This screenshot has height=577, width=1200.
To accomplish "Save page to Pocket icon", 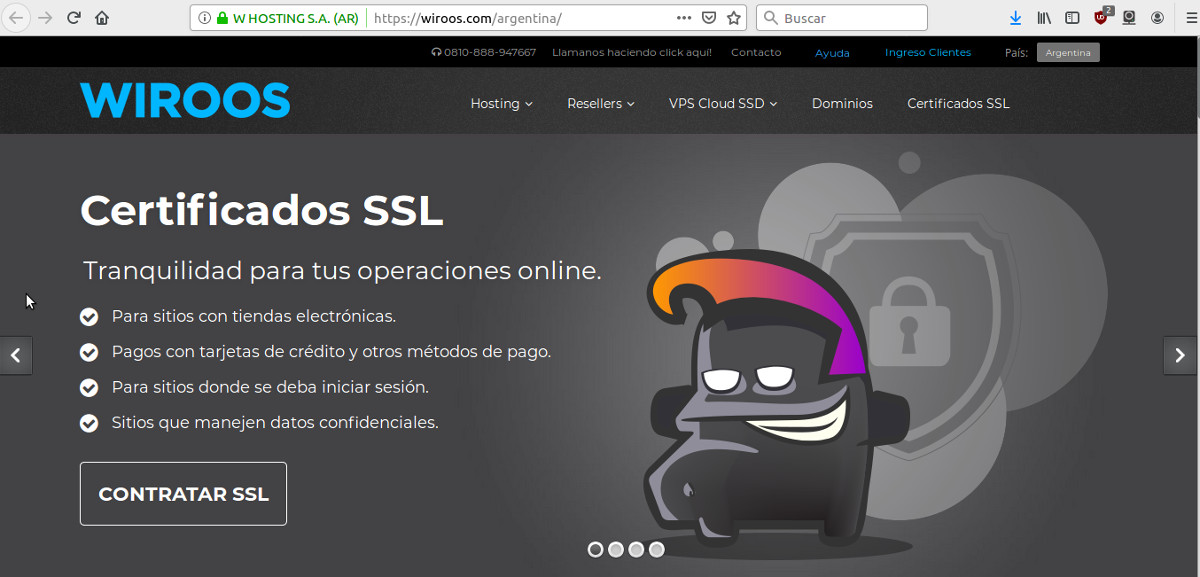I will (x=709, y=18).
